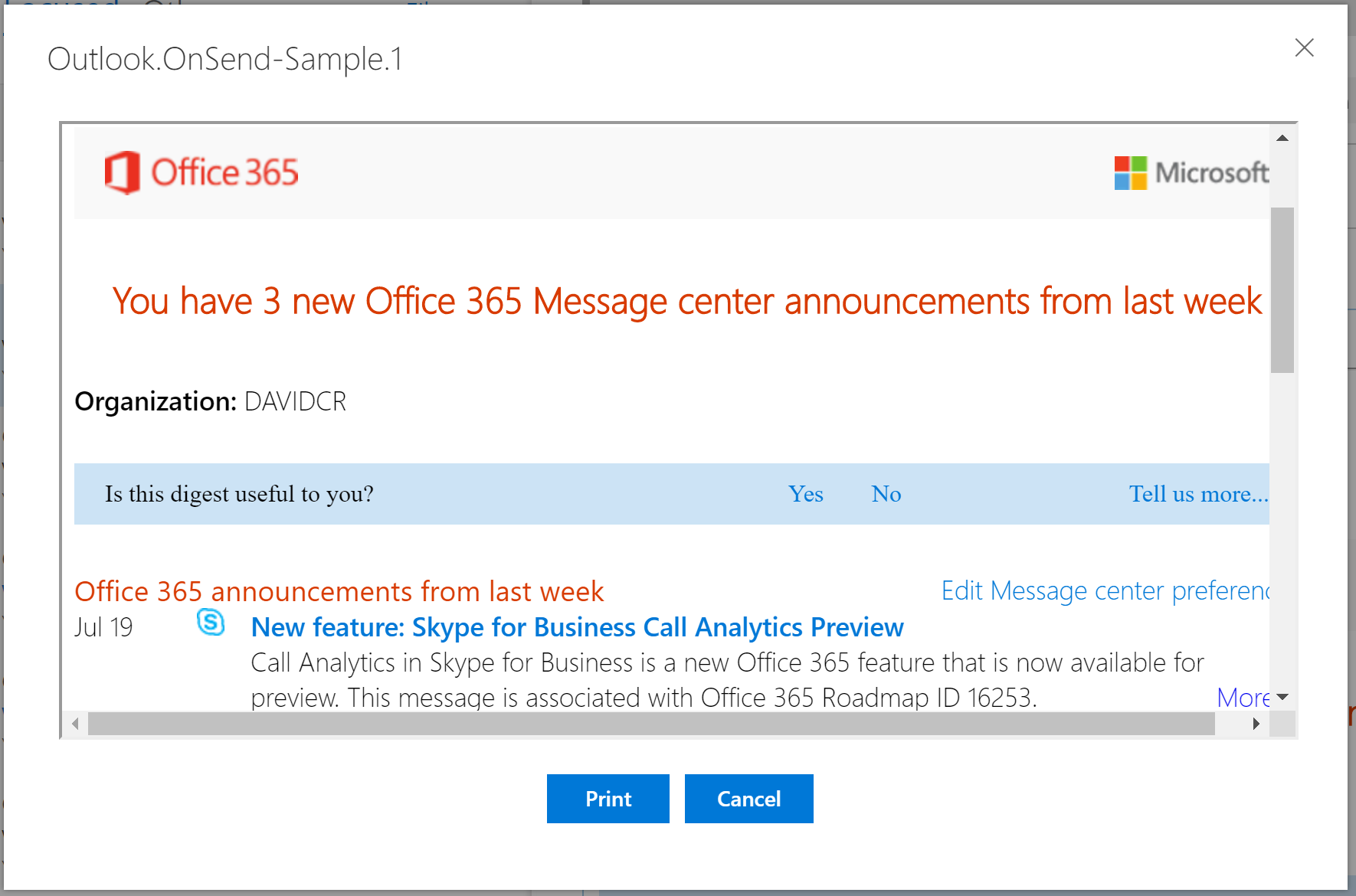Click the horizontal scrollbar thumb
The image size is (1356, 896).
651,724
